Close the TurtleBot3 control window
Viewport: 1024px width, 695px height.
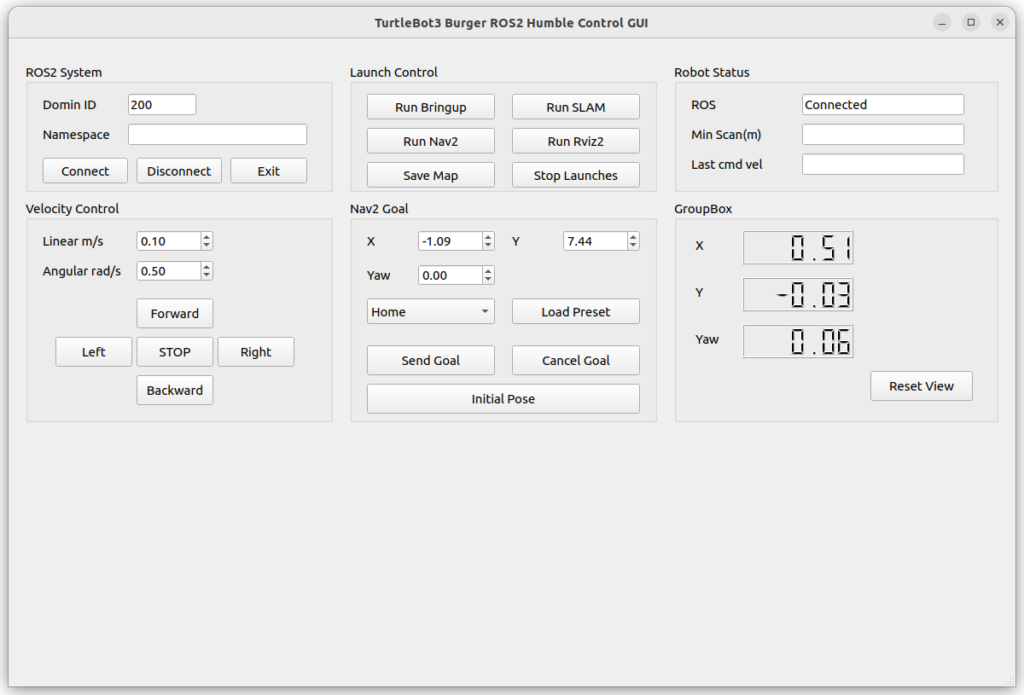[1000, 23]
